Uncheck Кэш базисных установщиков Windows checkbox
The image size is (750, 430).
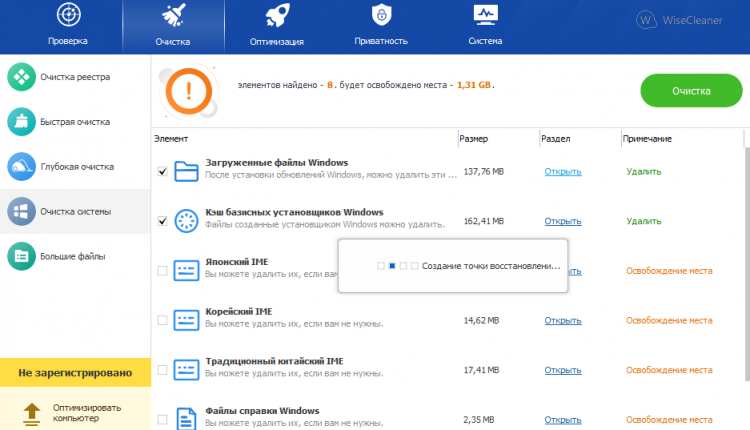click(x=163, y=221)
